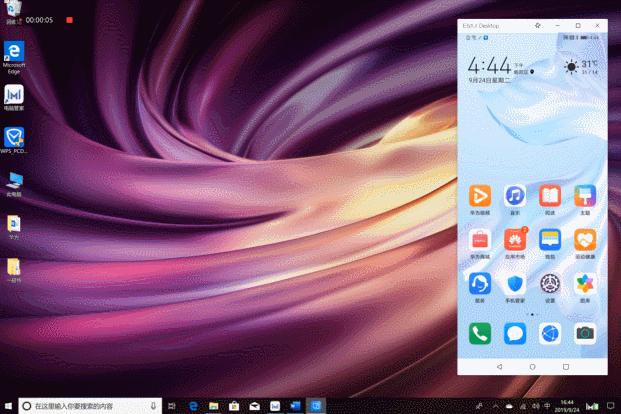This screenshot has height=414, width=621.
Task: Select the This PC desktop icon
Action: point(14,184)
